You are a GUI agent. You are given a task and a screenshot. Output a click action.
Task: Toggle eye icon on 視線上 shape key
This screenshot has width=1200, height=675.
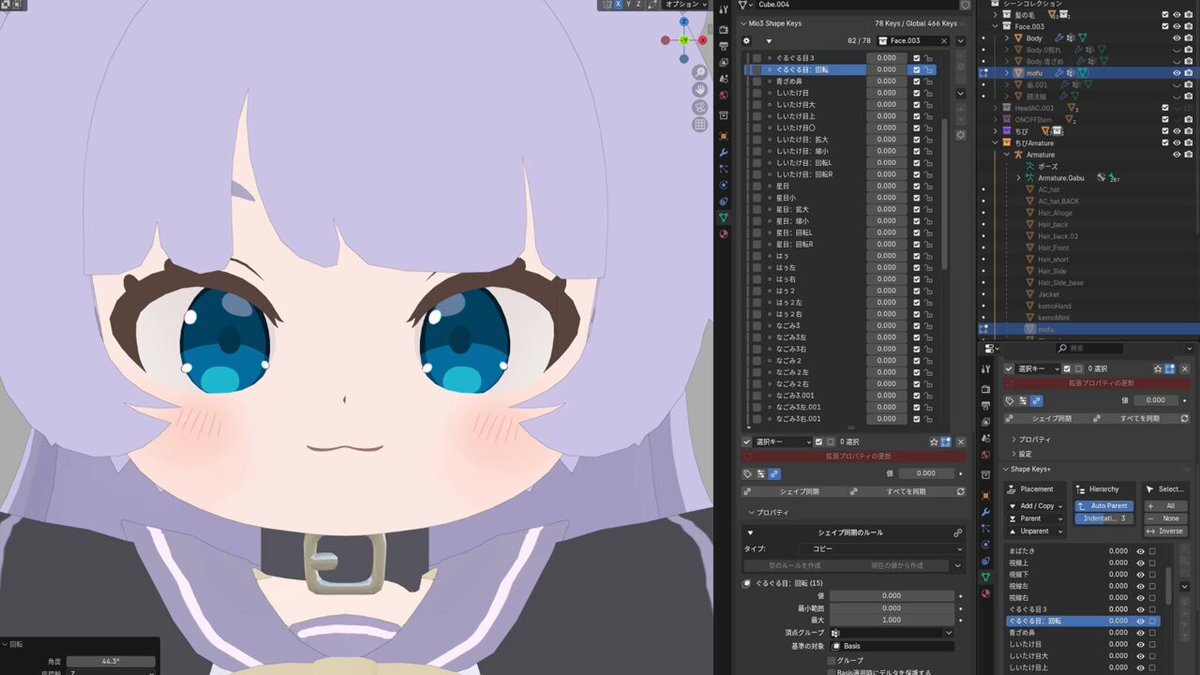1141,563
